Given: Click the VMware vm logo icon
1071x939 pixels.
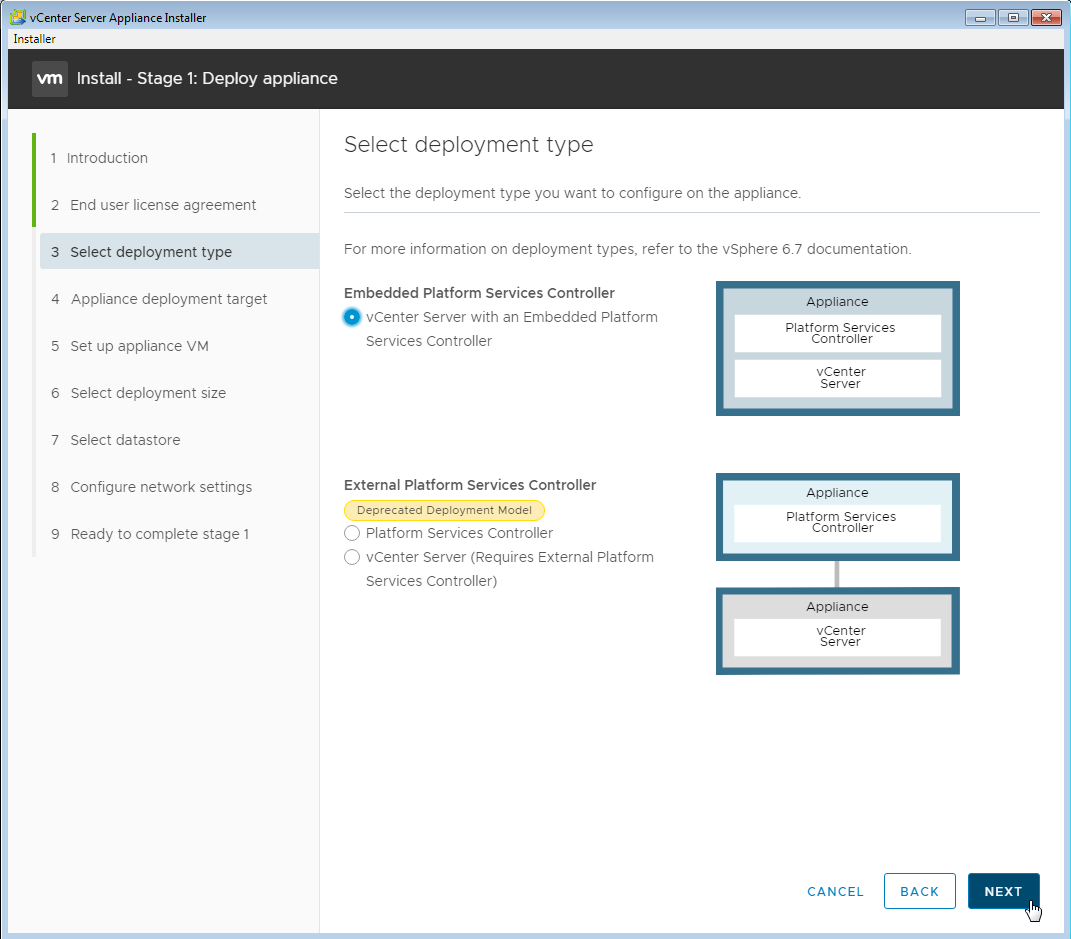Looking at the screenshot, I should tap(50, 78).
